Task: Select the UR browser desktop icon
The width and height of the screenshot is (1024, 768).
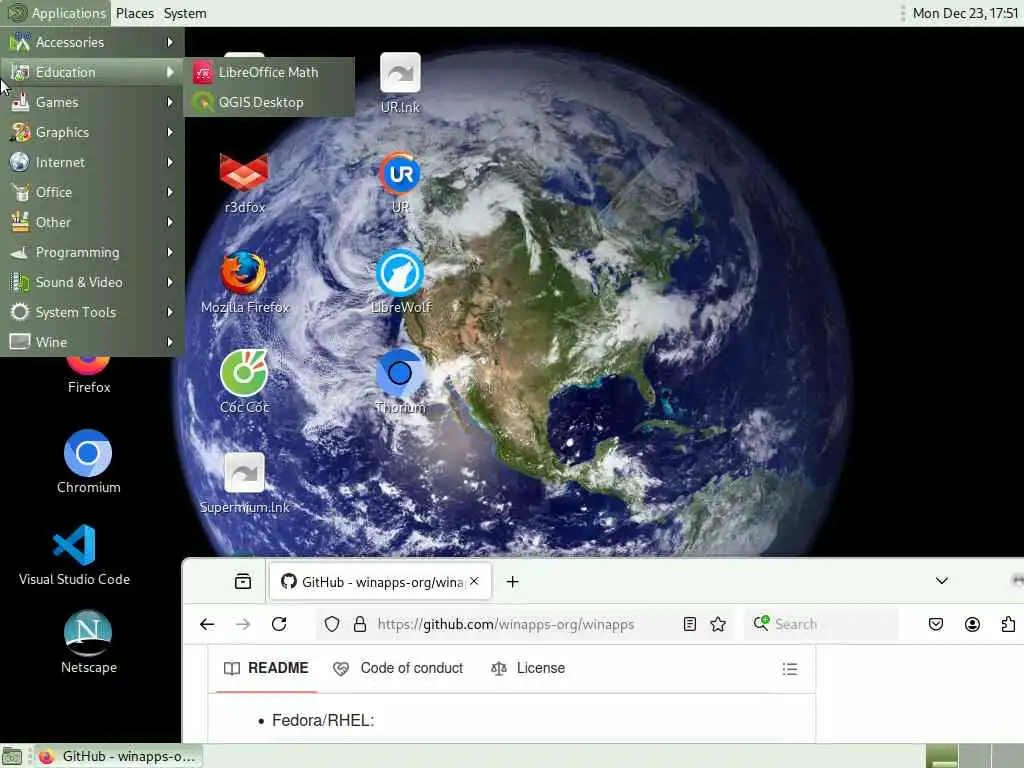Action: tap(400, 183)
